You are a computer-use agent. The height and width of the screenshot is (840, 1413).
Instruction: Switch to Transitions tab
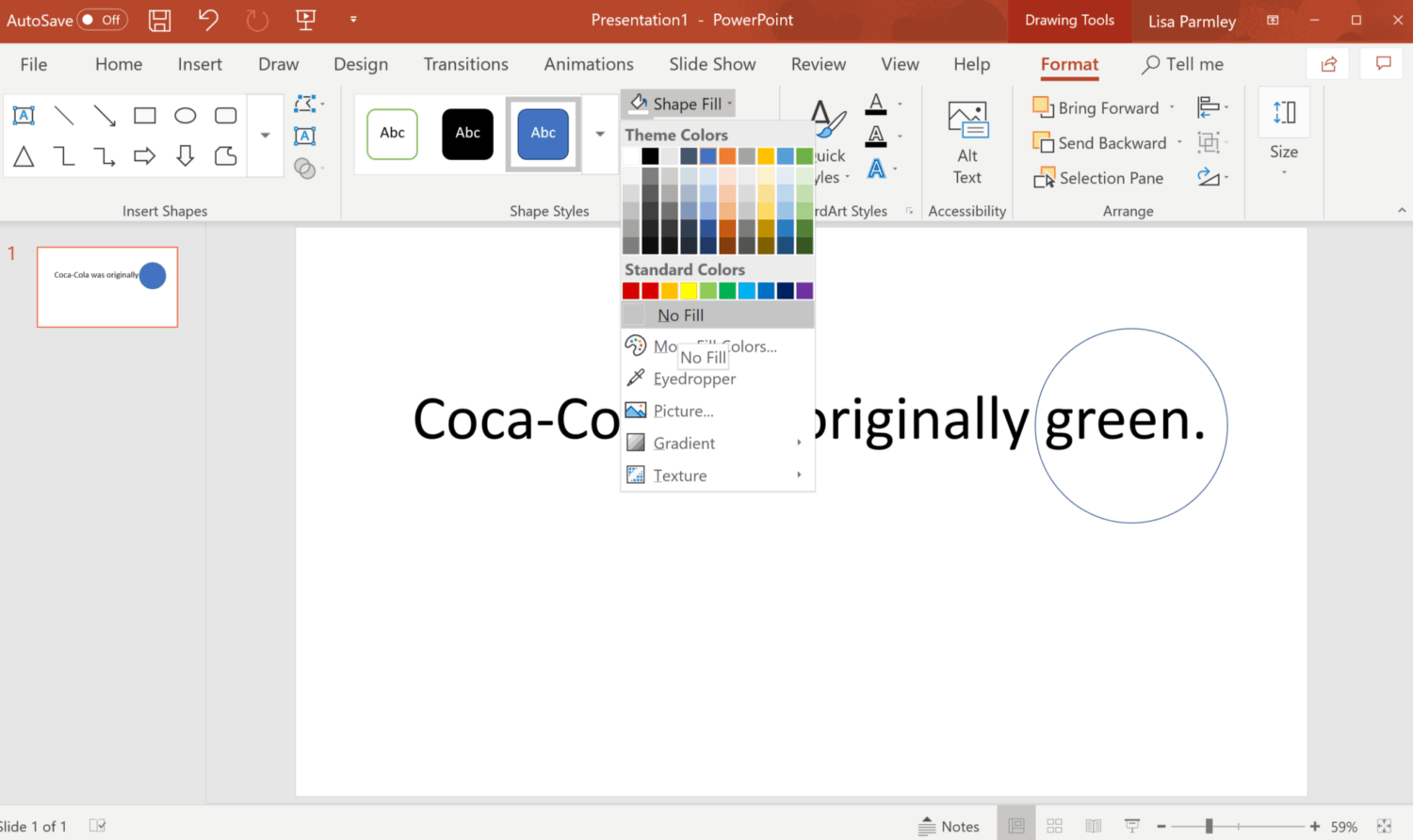(x=465, y=64)
